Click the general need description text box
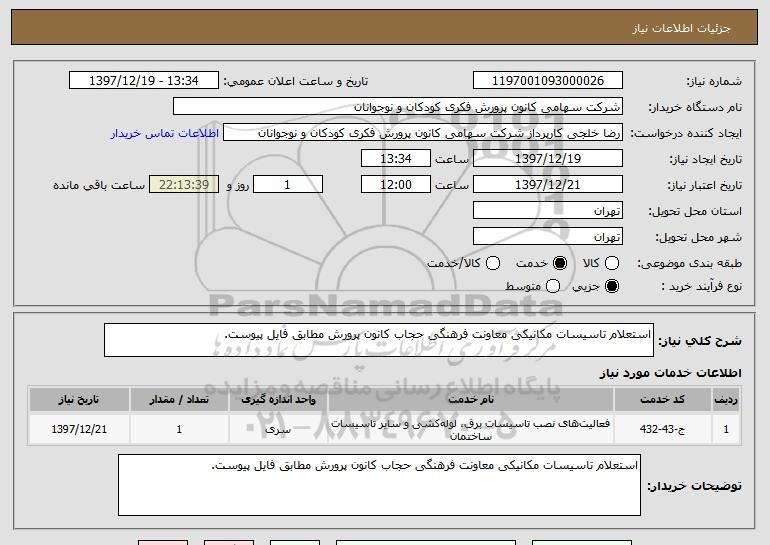Image resolution: width=770 pixels, height=545 pixels. (x=379, y=340)
